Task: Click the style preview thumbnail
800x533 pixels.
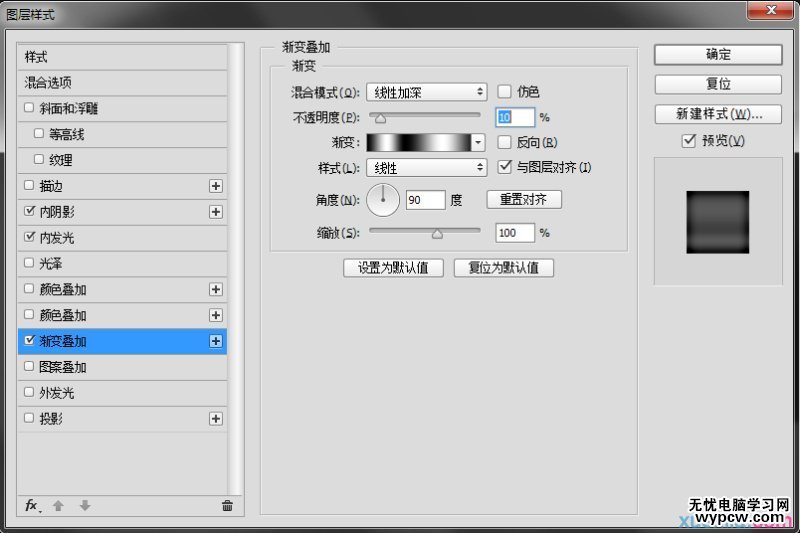Action: (717, 222)
